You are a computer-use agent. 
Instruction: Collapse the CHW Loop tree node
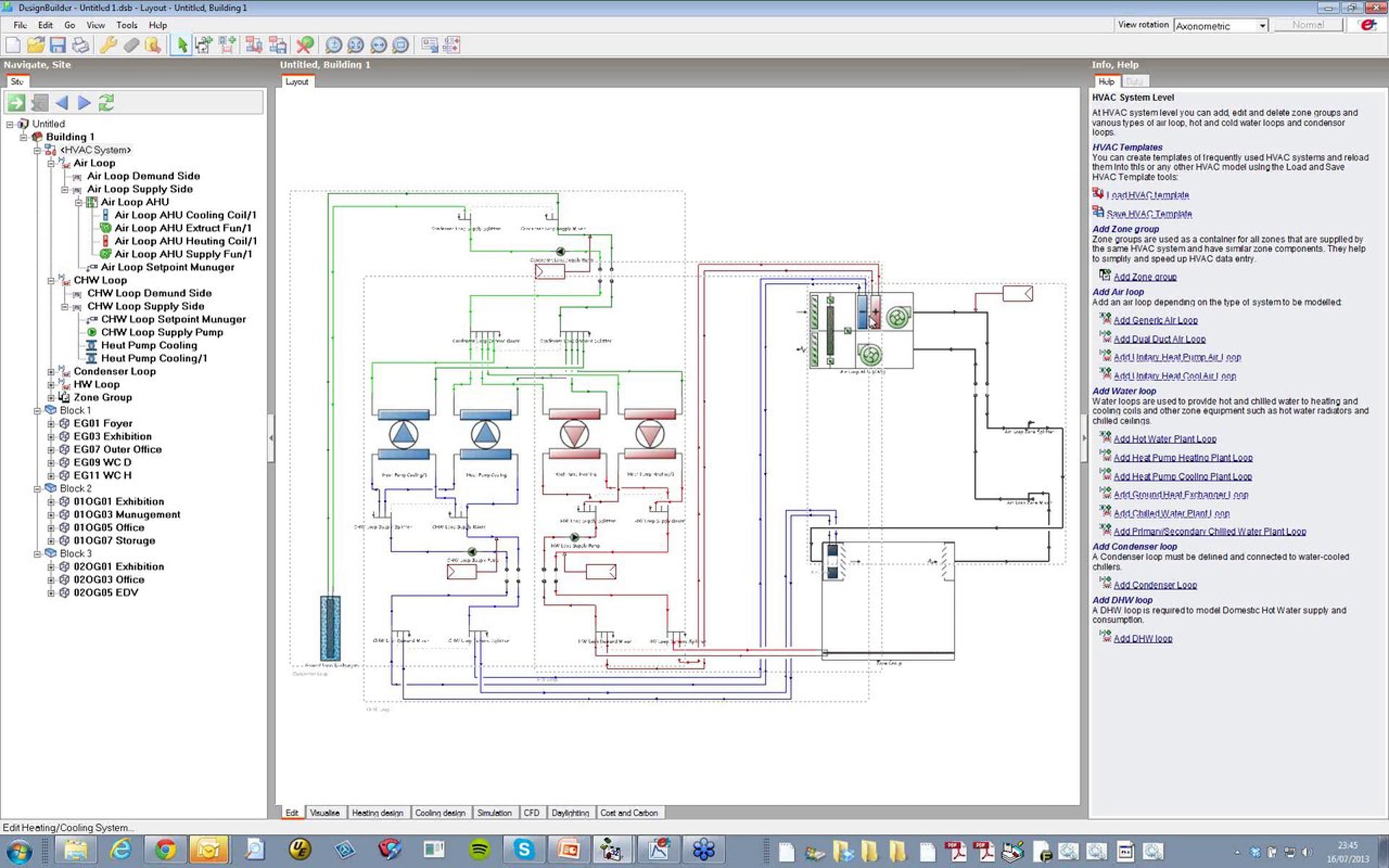[51, 281]
